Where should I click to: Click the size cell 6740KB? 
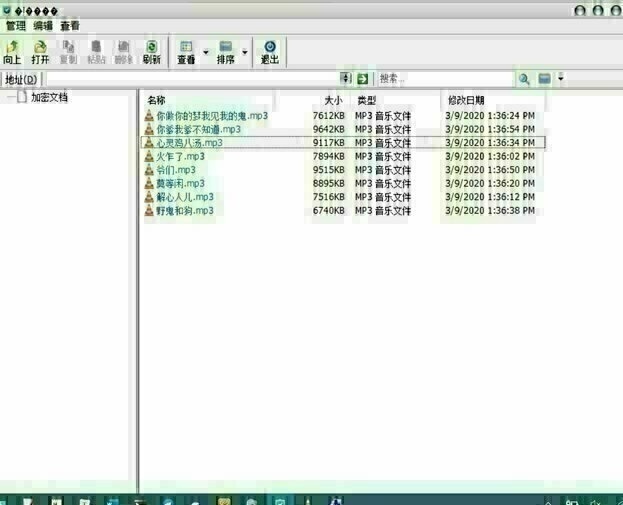click(329, 210)
